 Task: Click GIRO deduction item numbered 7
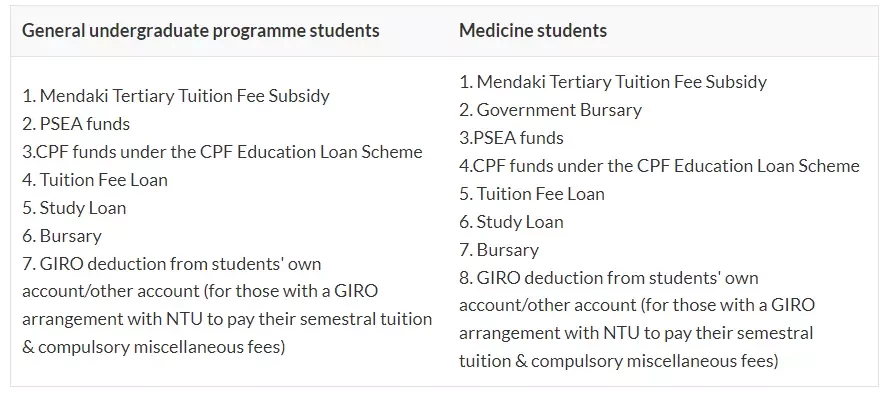pyautogui.click(x=227, y=305)
